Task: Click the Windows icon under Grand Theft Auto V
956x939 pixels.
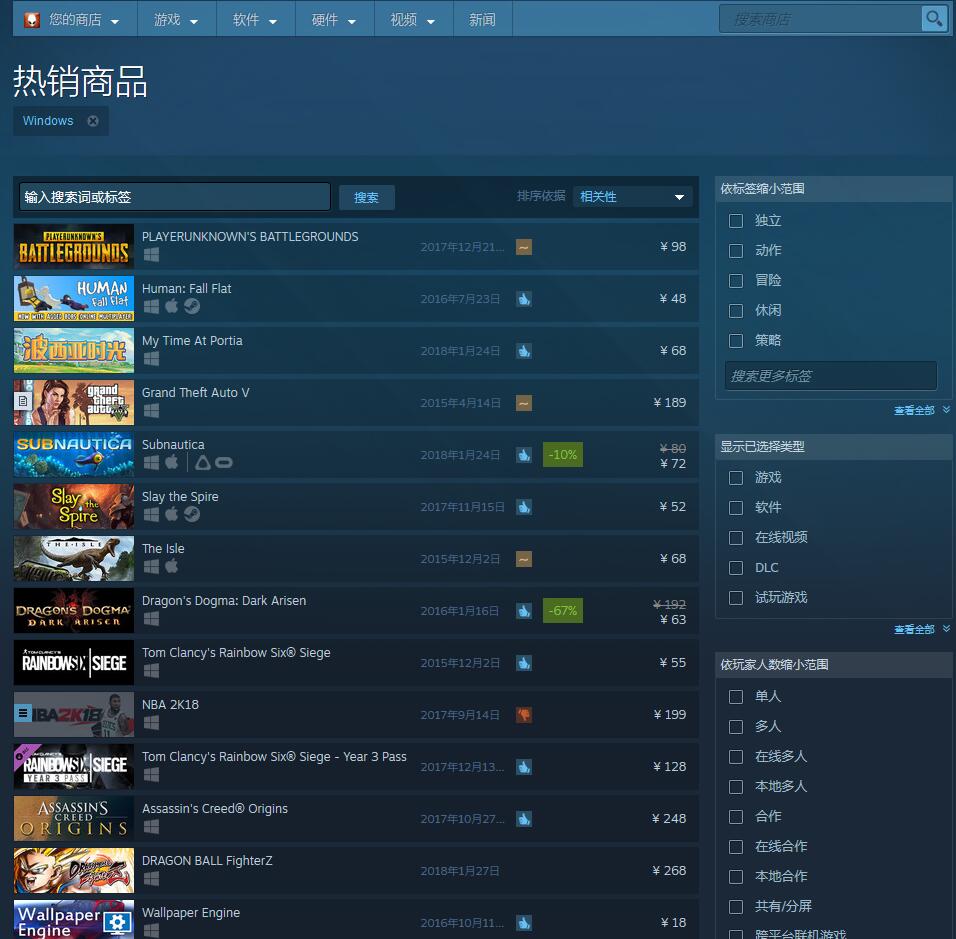Action: [x=151, y=410]
